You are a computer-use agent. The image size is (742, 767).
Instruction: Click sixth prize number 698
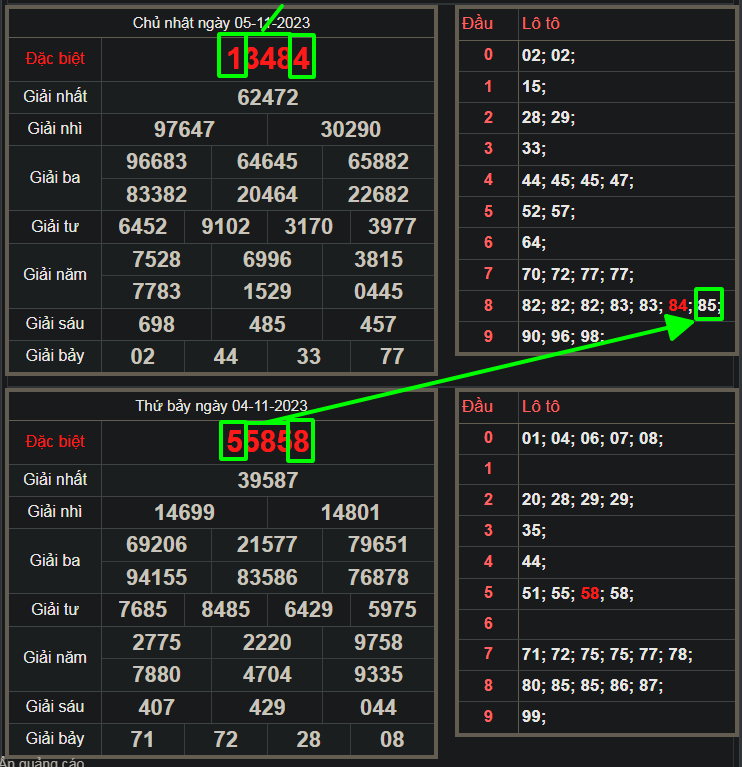pyautogui.click(x=156, y=324)
